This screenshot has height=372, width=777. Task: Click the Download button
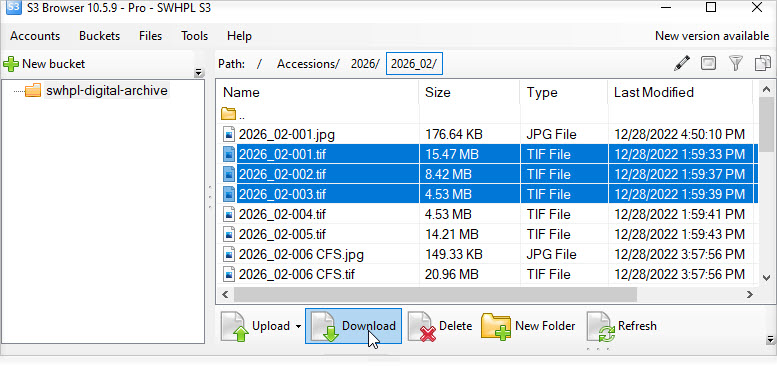(x=353, y=326)
